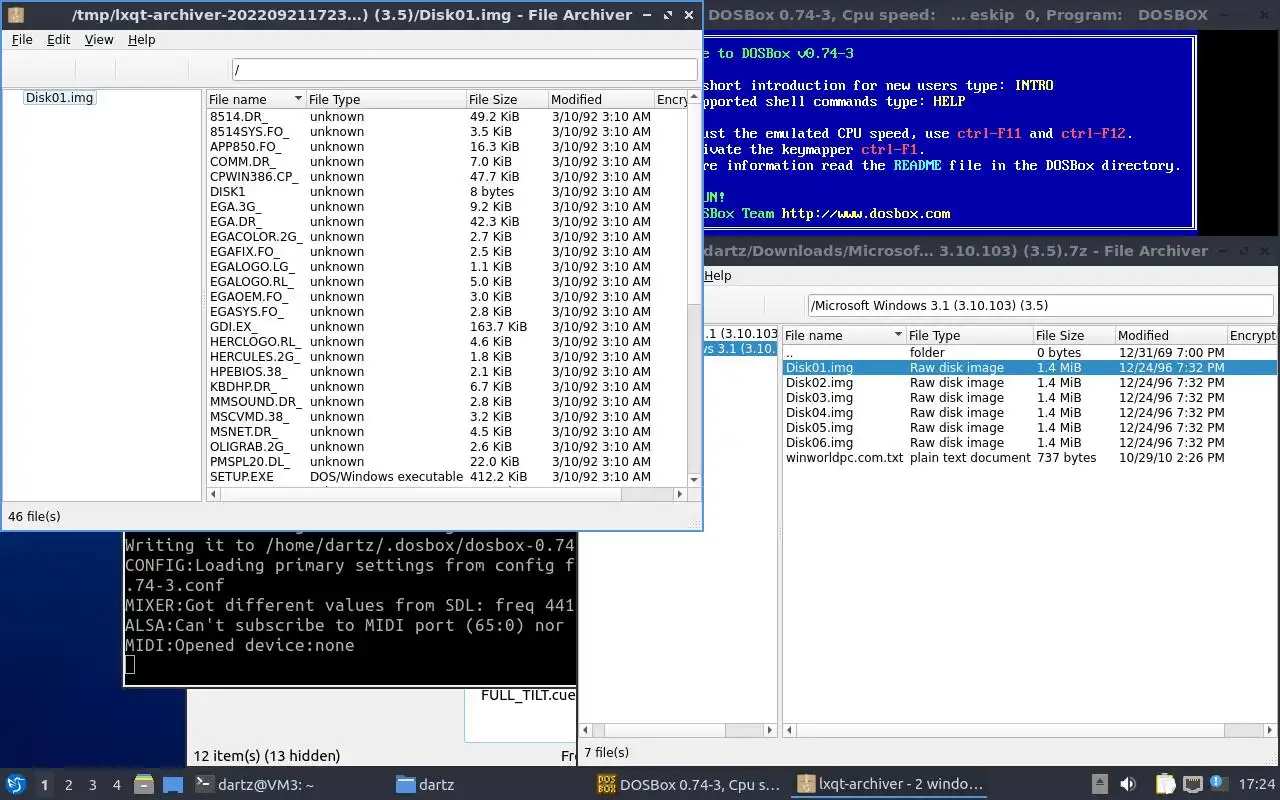Viewport: 1280px width, 800px height.
Task: Switch to workspace 3
Action: (93, 785)
